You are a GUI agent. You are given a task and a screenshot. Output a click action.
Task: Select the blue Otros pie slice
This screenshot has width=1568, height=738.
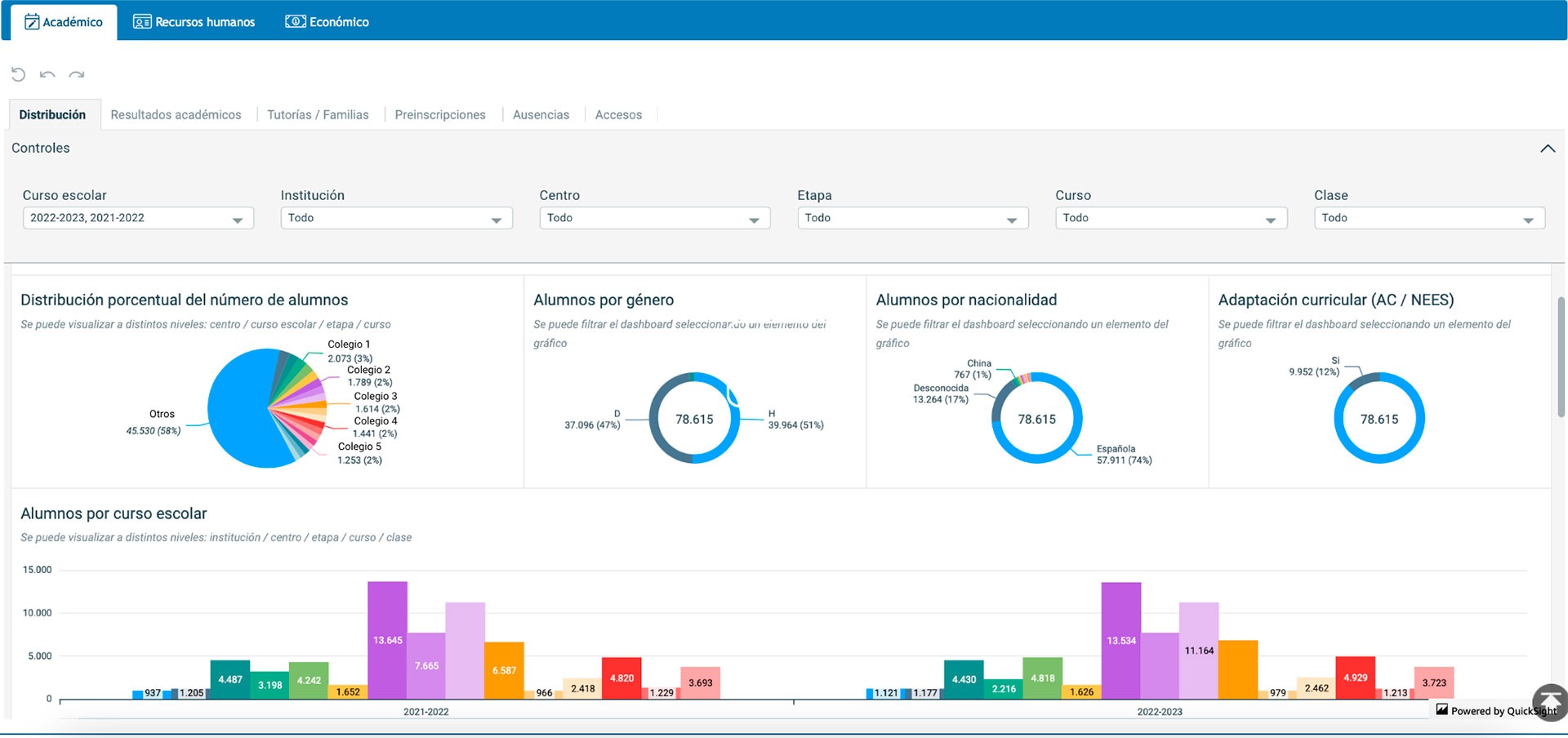click(x=237, y=408)
